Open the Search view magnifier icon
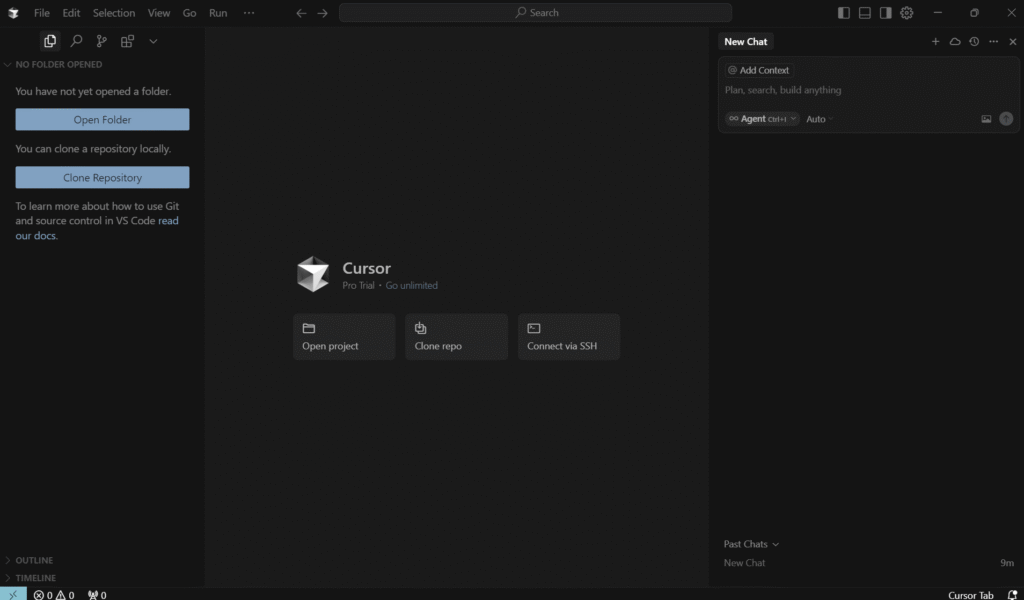1024x600 pixels. [x=76, y=41]
